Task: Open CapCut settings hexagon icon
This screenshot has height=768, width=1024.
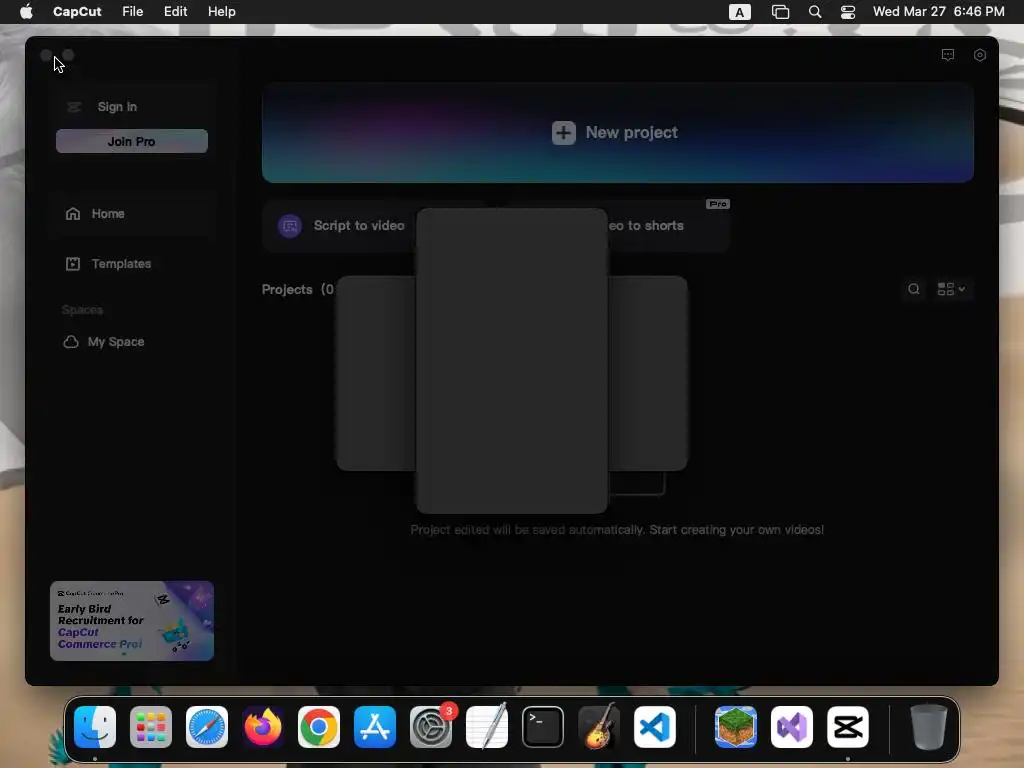Action: click(x=980, y=55)
